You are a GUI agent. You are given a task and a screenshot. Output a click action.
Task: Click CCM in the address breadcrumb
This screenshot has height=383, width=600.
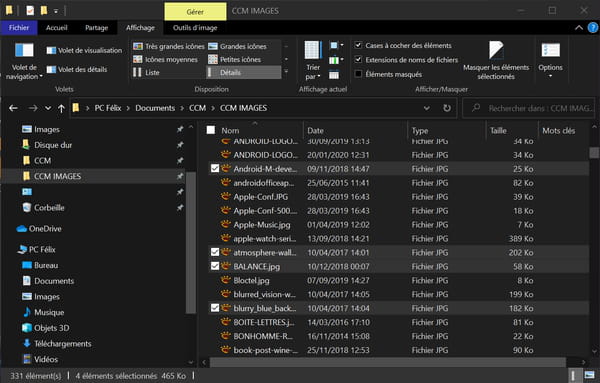[197, 108]
